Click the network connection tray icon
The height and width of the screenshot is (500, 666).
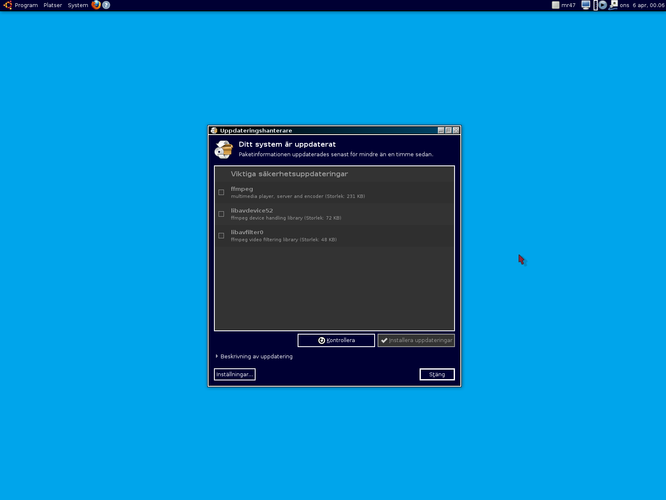click(613, 5)
